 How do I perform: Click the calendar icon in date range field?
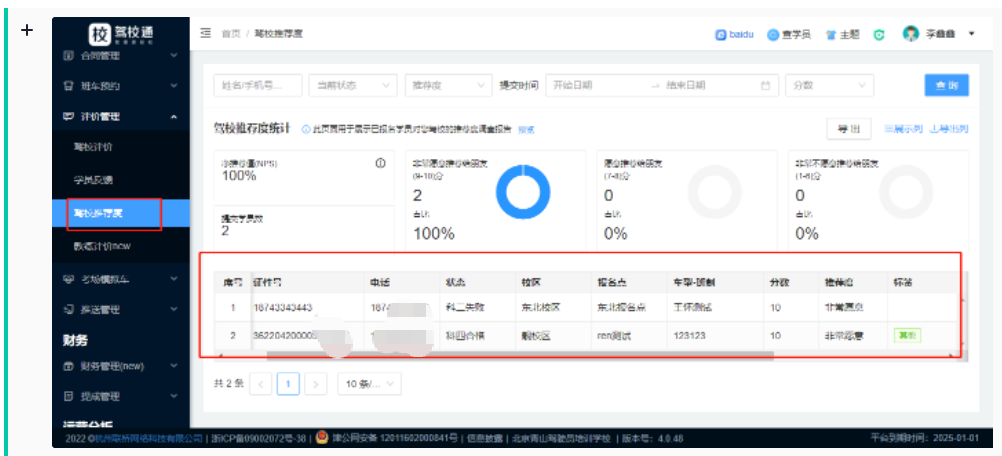tap(765, 85)
